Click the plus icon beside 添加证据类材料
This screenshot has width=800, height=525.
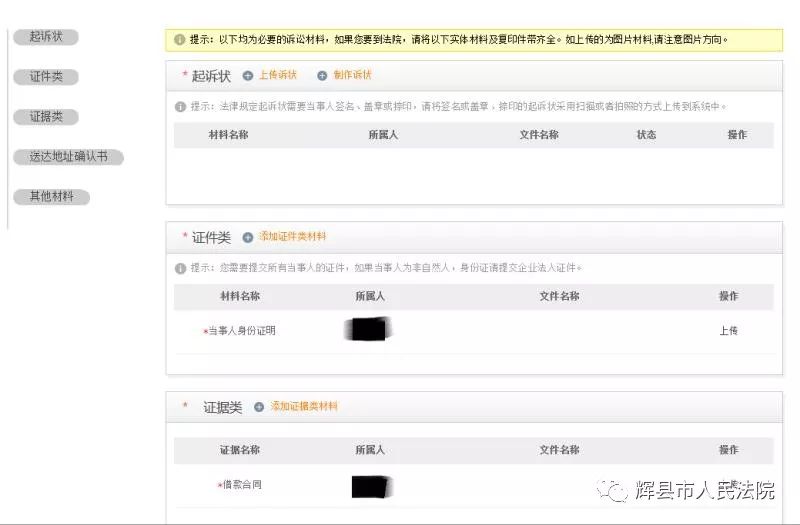click(x=259, y=407)
